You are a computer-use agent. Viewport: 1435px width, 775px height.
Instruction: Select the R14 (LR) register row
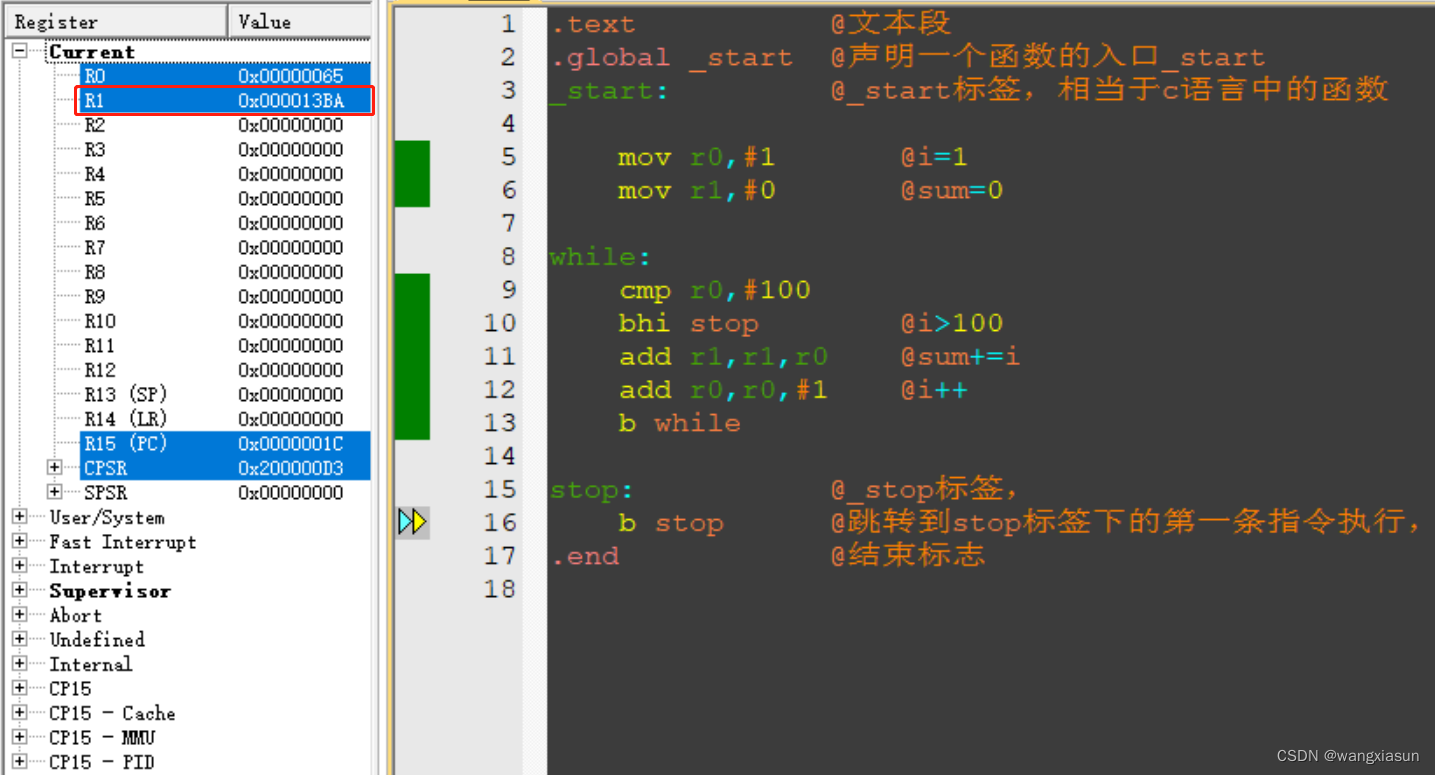[x=225, y=419]
